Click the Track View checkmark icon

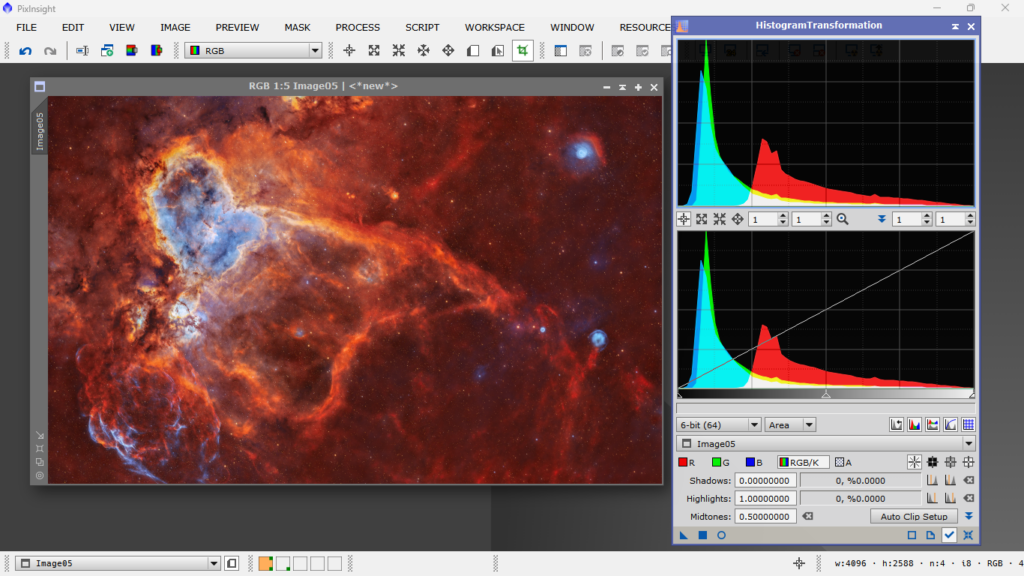tap(949, 535)
